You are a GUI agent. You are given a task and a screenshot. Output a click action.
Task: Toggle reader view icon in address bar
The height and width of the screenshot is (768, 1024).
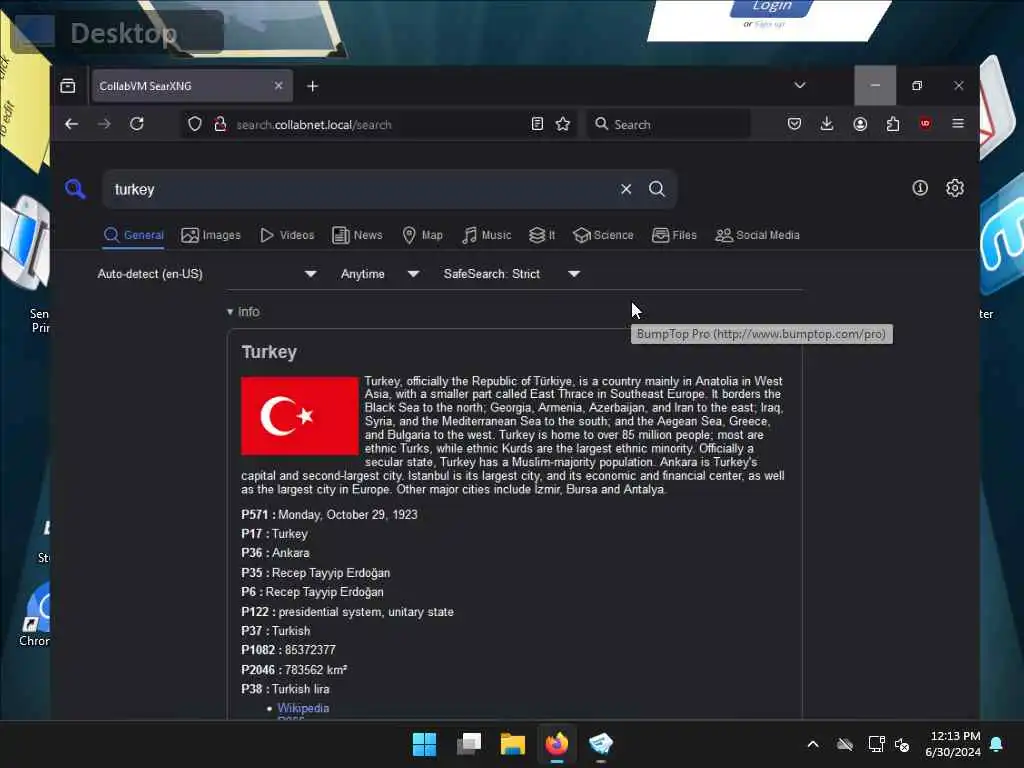pos(537,124)
